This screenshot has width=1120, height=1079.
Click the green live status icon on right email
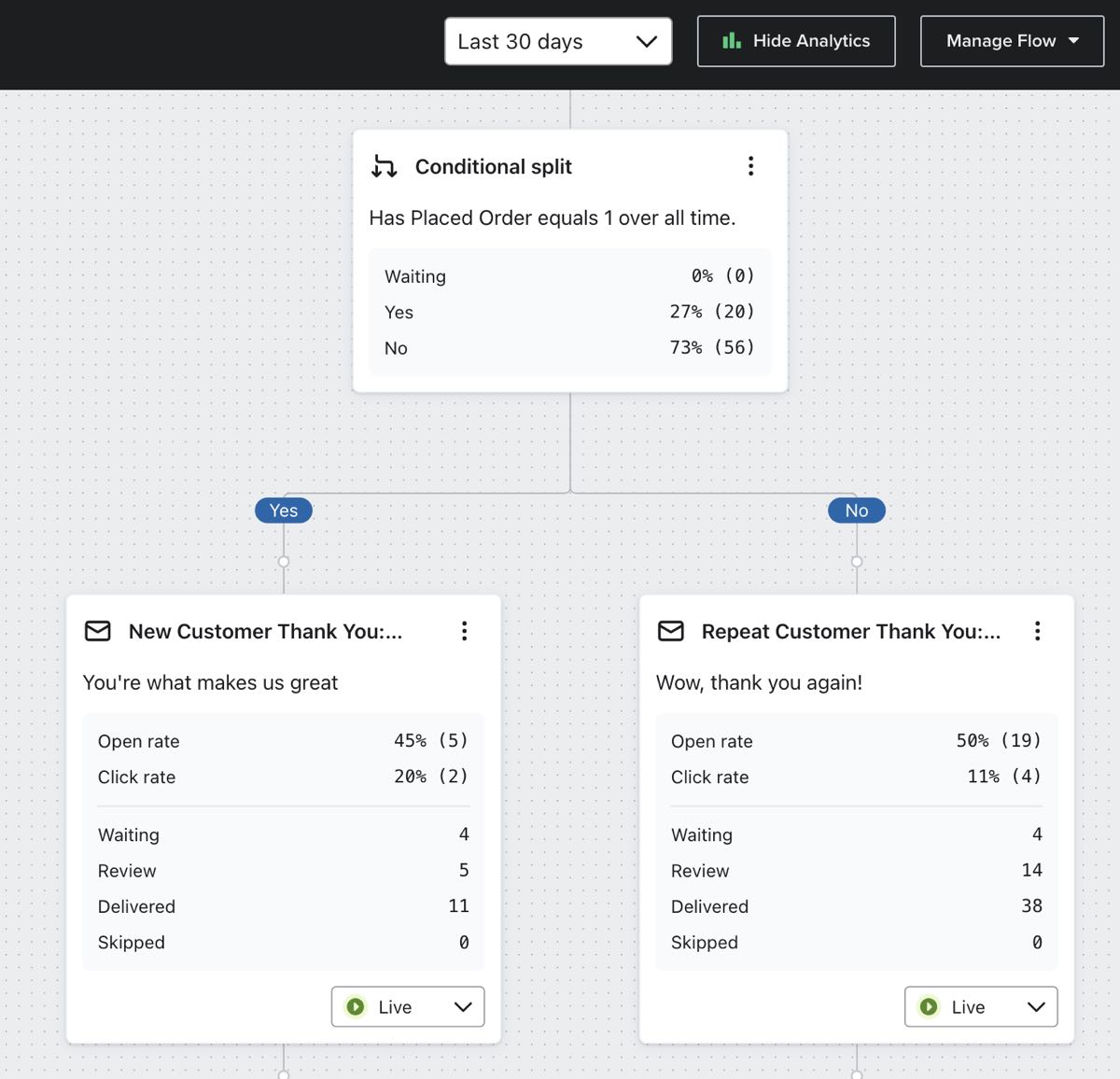(930, 1006)
